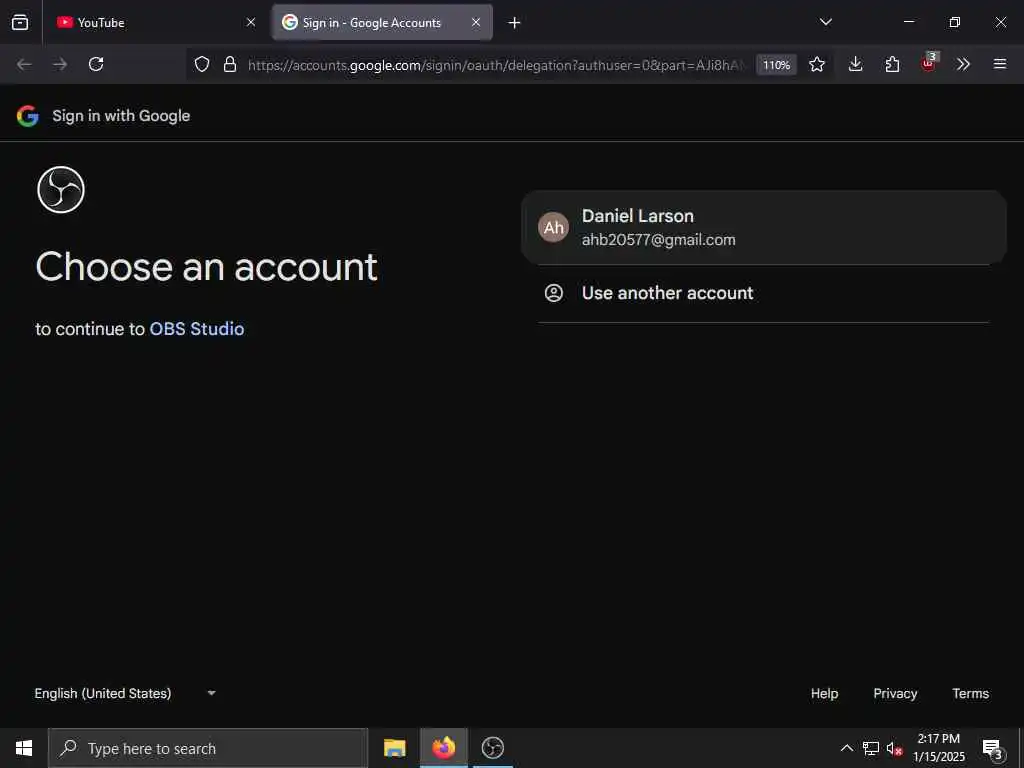Choose the Daniel Larson account

tap(763, 227)
